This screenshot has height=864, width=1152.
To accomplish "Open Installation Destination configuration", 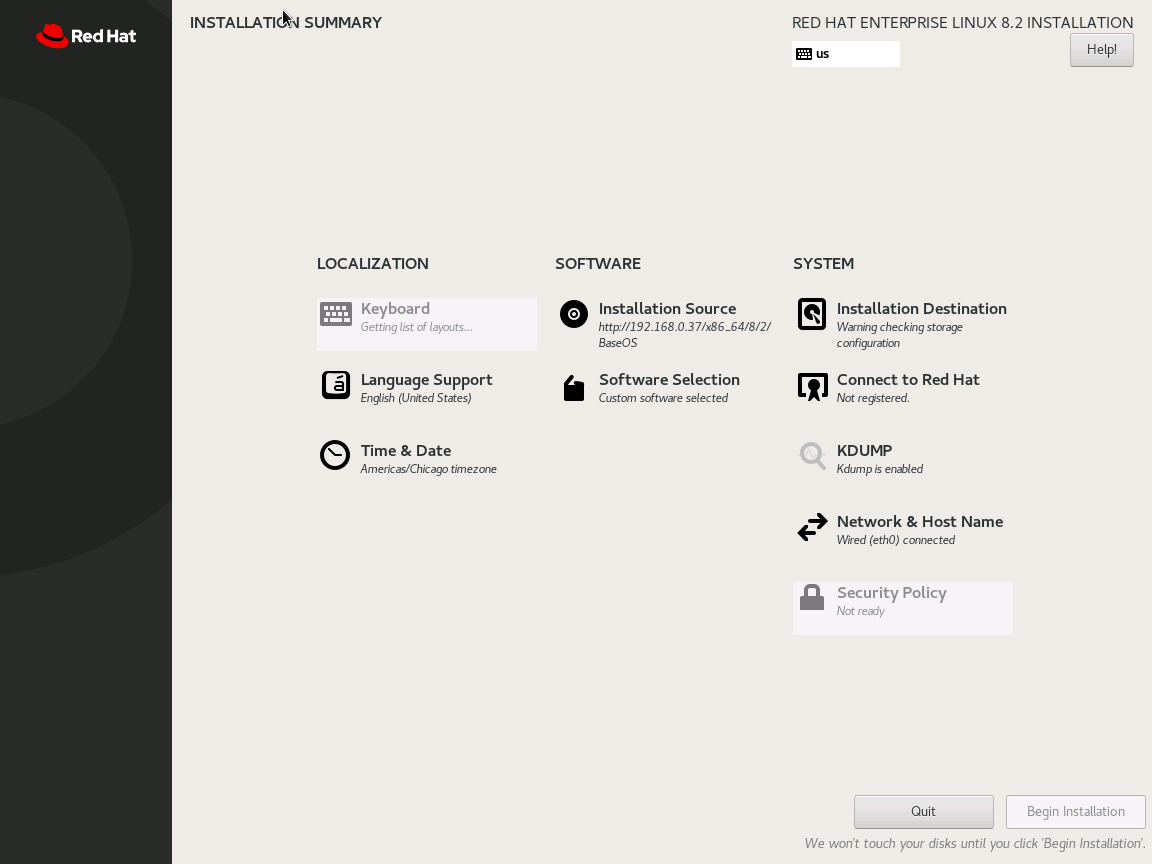I will [x=903, y=324].
